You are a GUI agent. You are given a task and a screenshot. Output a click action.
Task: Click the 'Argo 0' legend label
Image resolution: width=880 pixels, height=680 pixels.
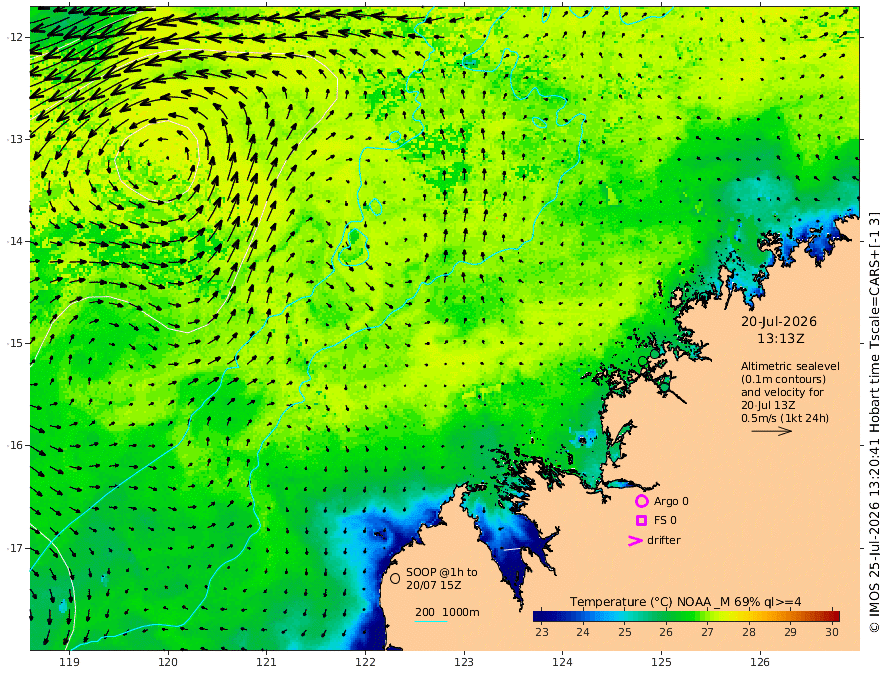(671, 502)
